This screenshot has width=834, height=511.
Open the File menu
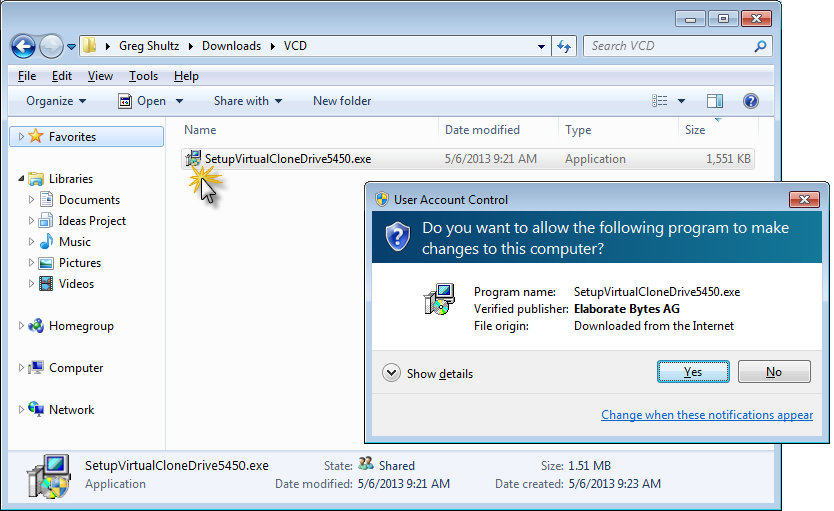[27, 76]
